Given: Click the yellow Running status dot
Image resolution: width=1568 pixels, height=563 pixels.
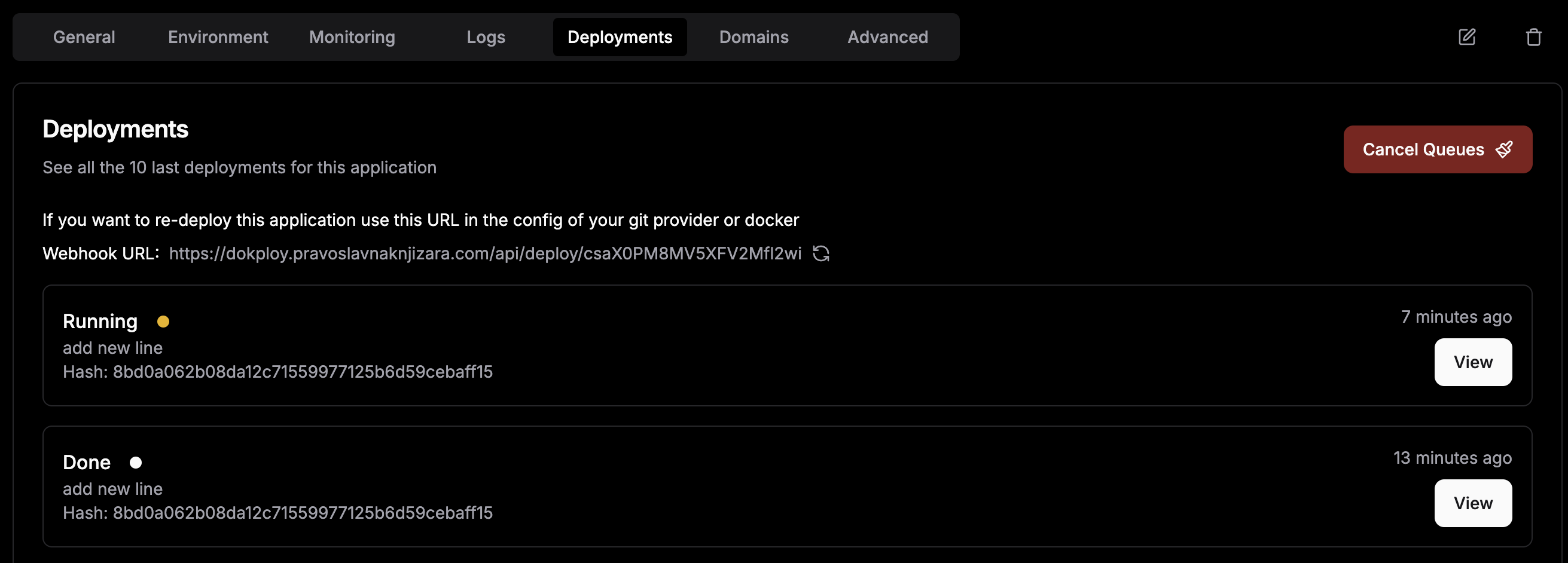Looking at the screenshot, I should tap(163, 322).
